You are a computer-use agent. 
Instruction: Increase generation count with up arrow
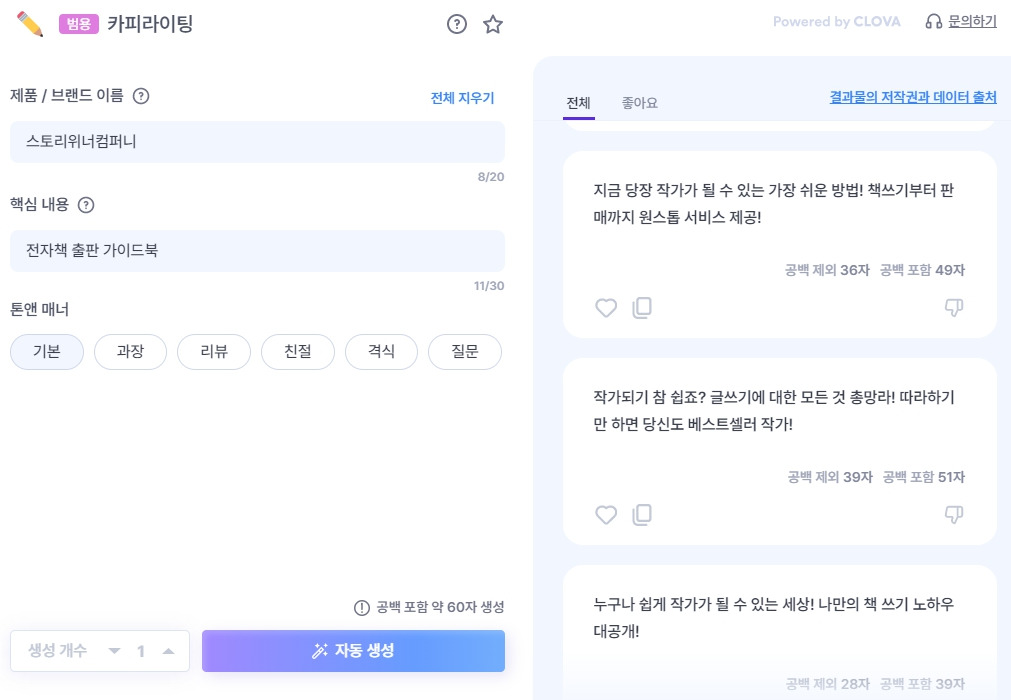(170, 651)
